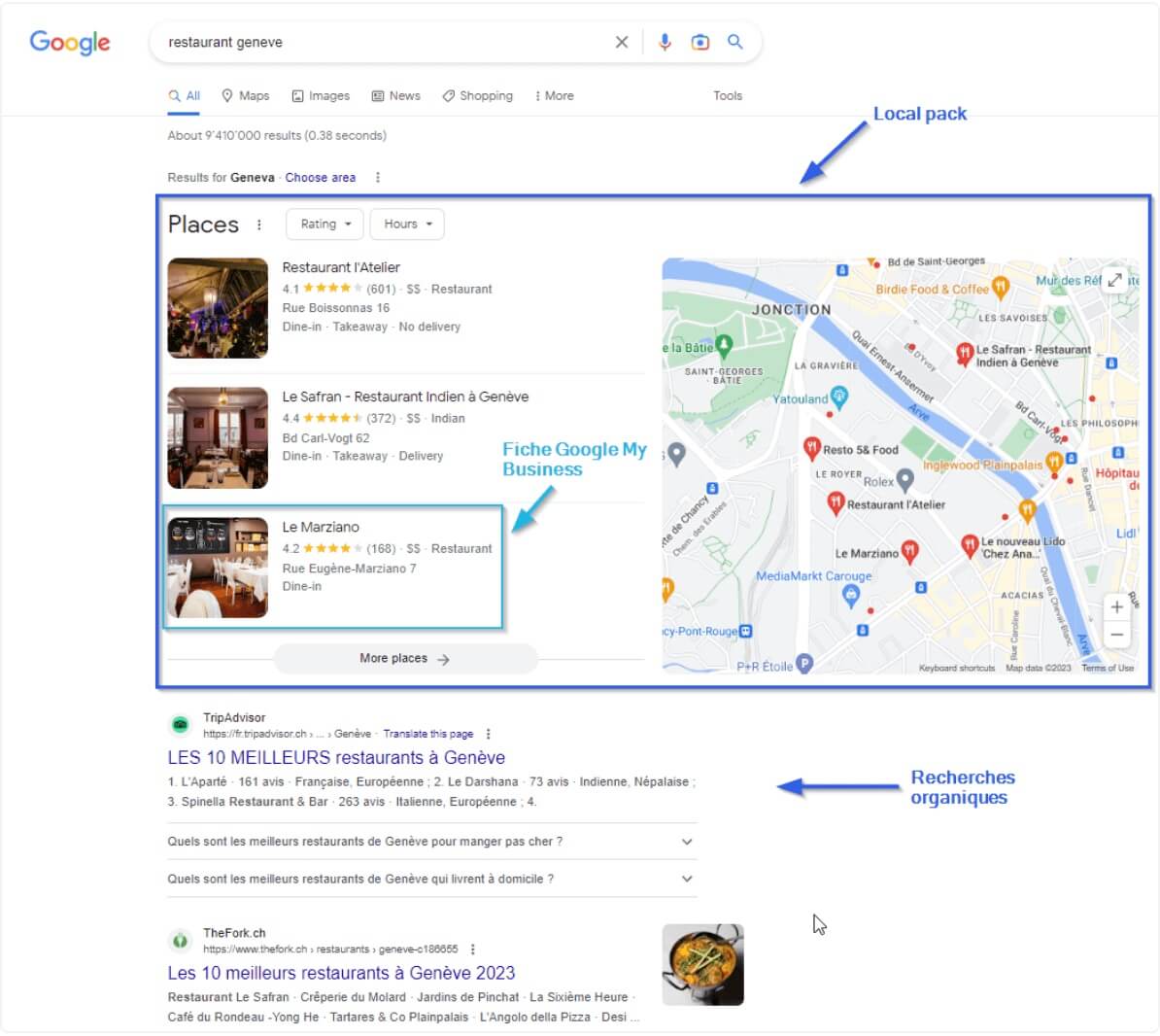Open the Shopping tab
1160x1036 pixels.
coord(477,96)
